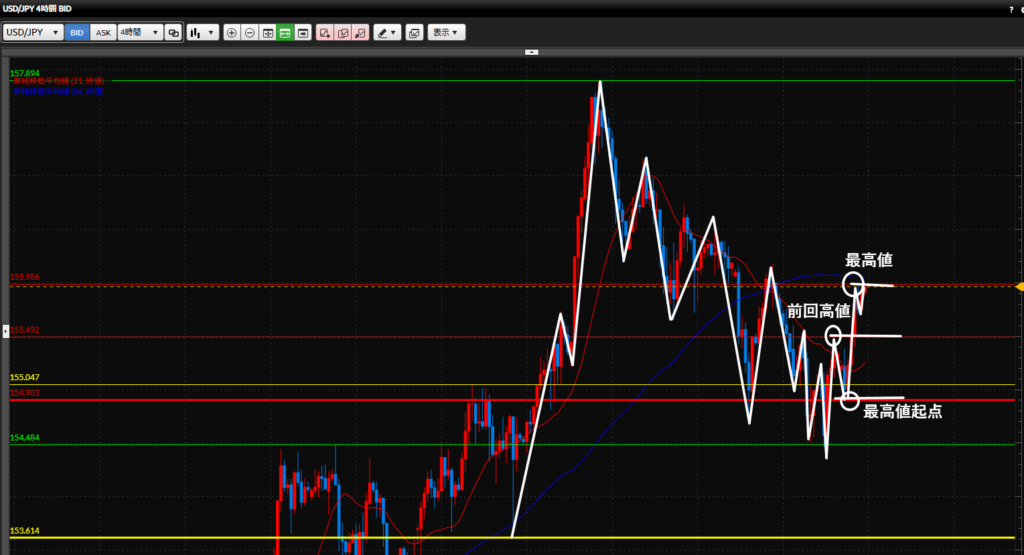Image resolution: width=1024 pixels, height=555 pixels.
Task: Switch price display to BID
Action: [x=77, y=33]
